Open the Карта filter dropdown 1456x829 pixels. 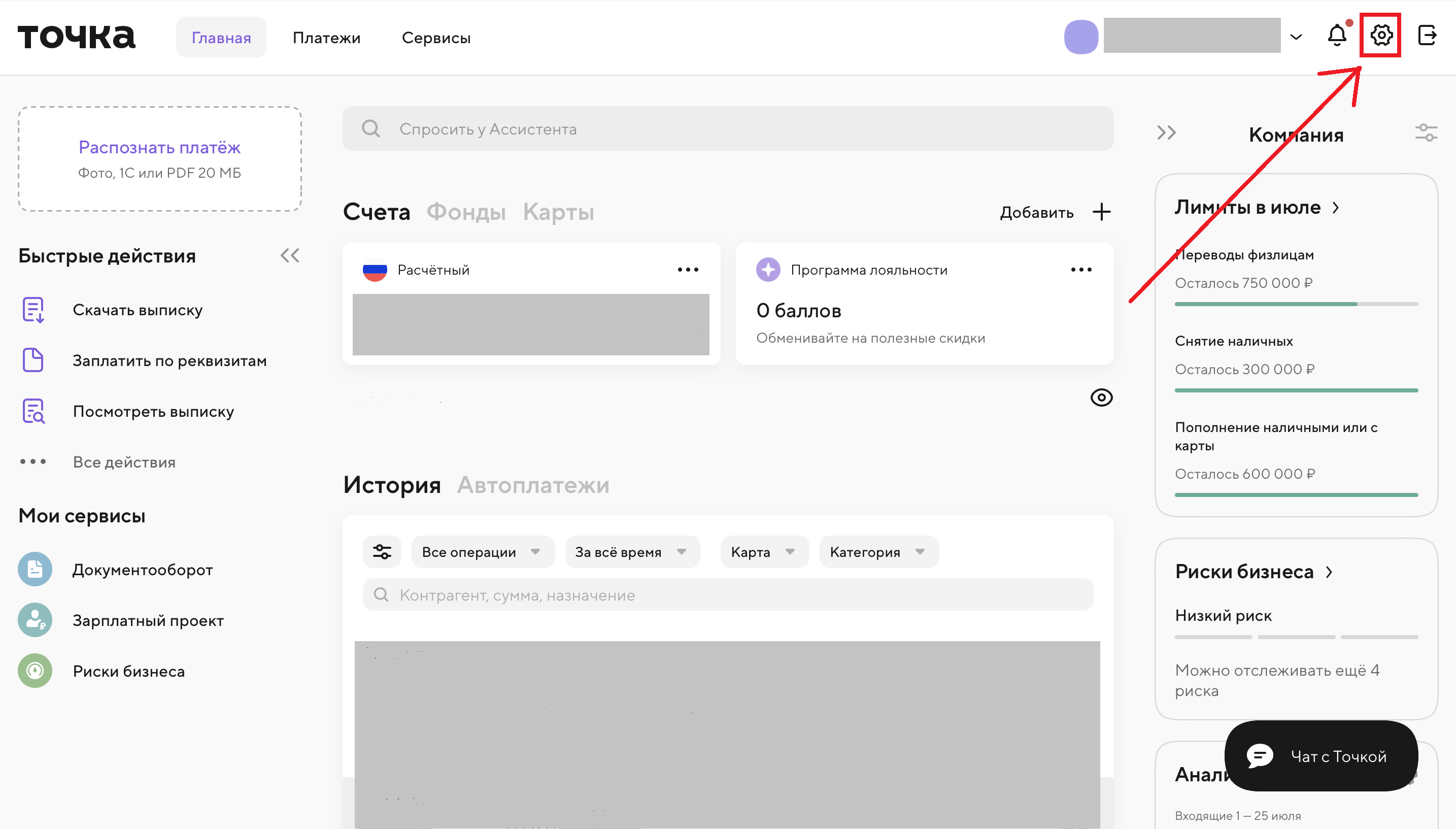pos(764,552)
